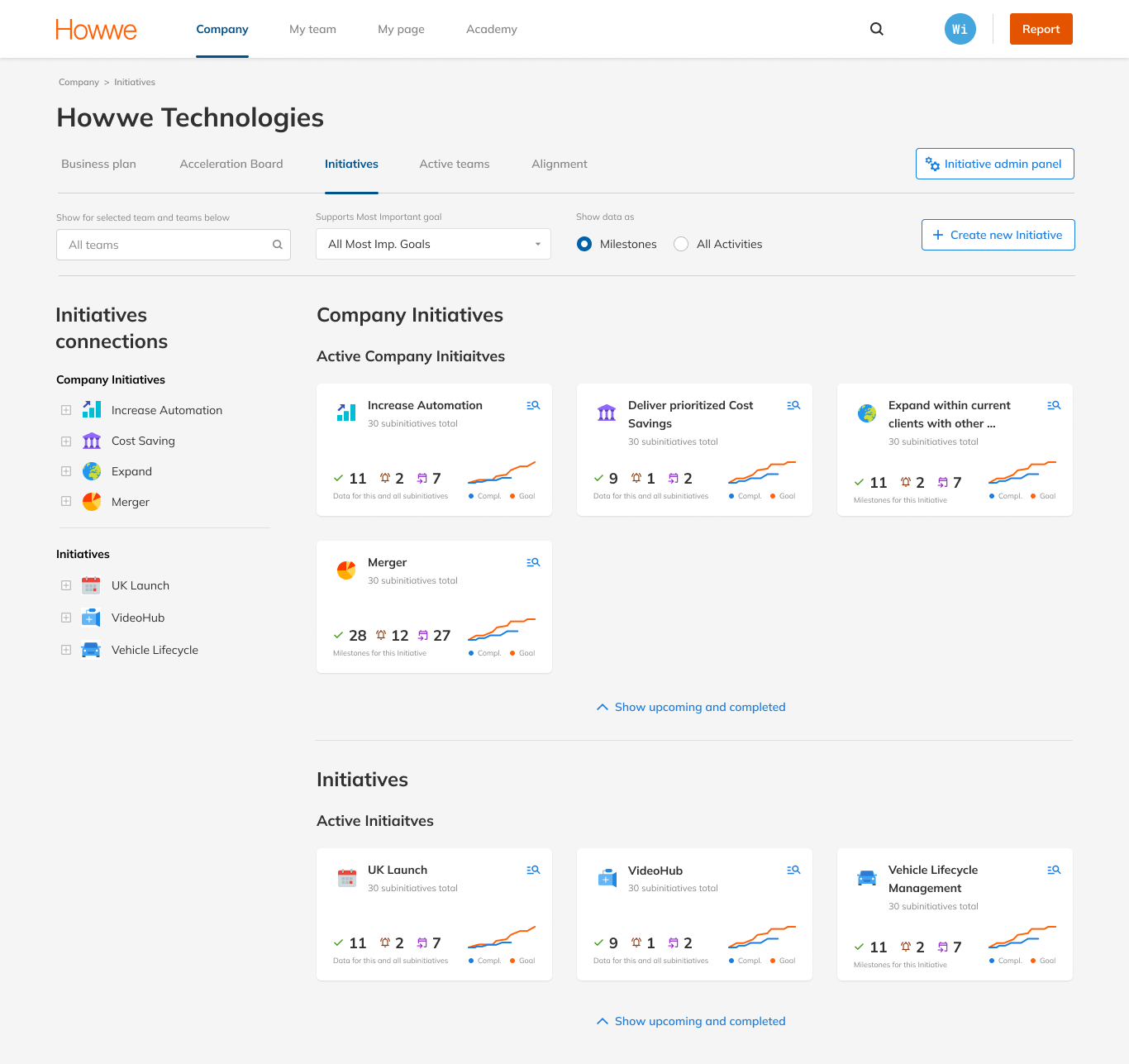Open the All Most Imp. Goals dropdown
The image size is (1129, 1064).
pos(433,244)
